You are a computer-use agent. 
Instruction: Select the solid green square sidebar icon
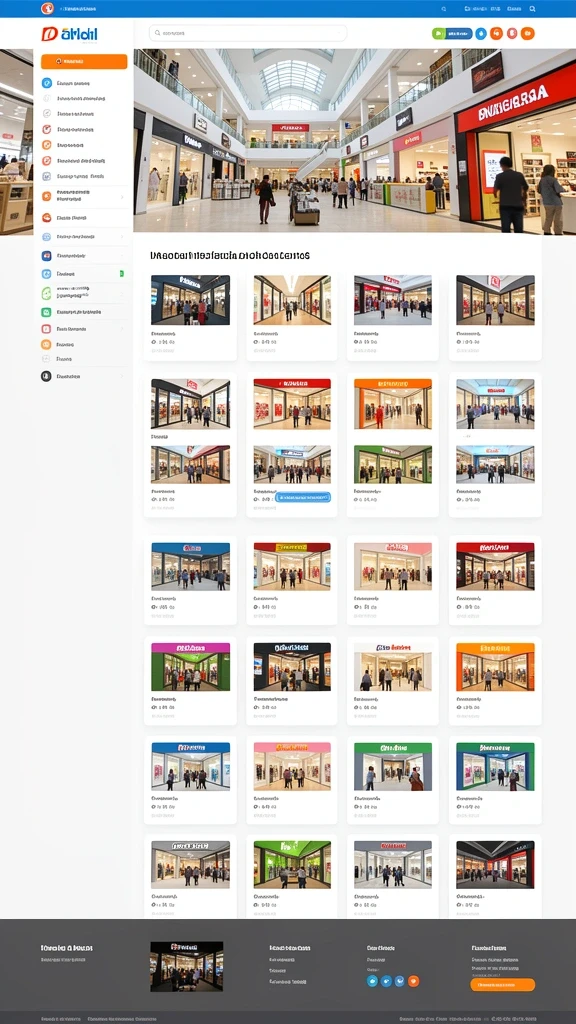[x=46, y=312]
